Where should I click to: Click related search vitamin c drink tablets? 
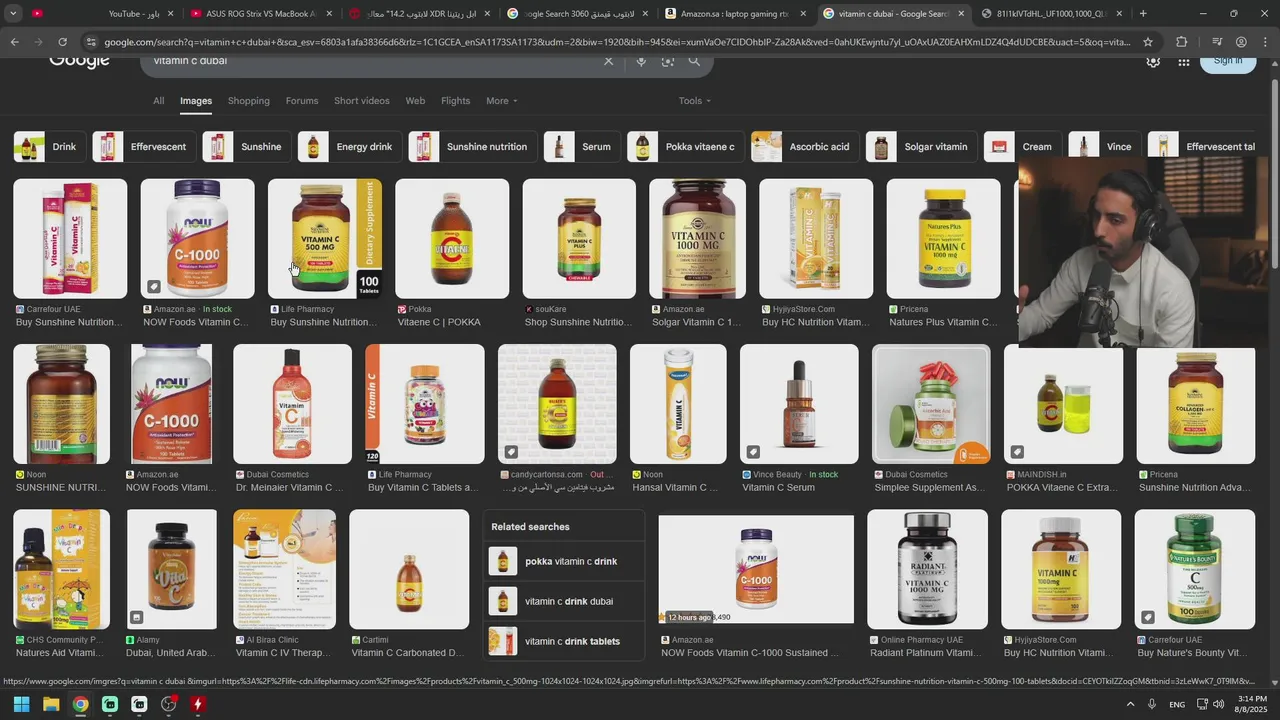(x=565, y=641)
